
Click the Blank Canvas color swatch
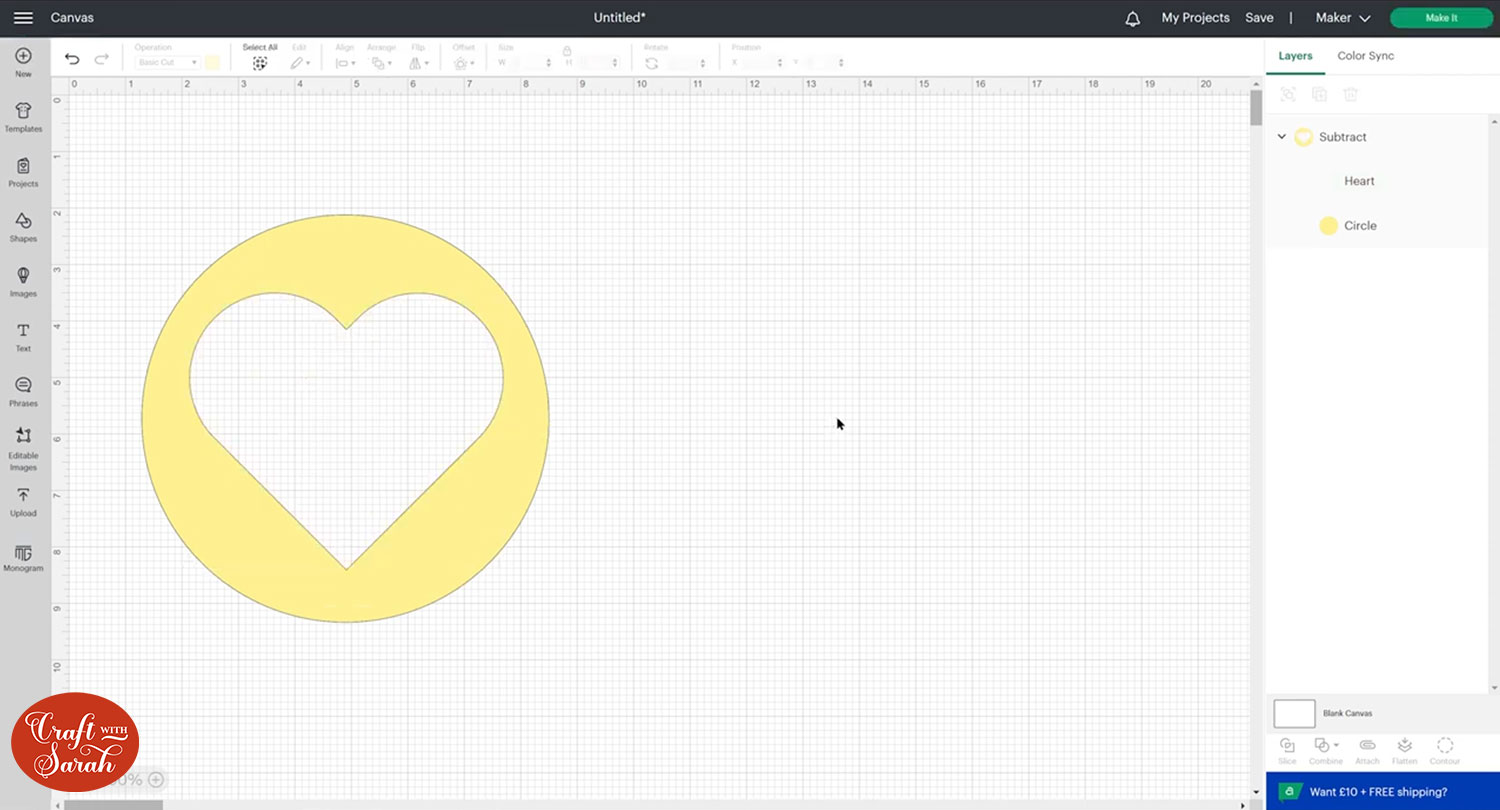pos(1294,714)
